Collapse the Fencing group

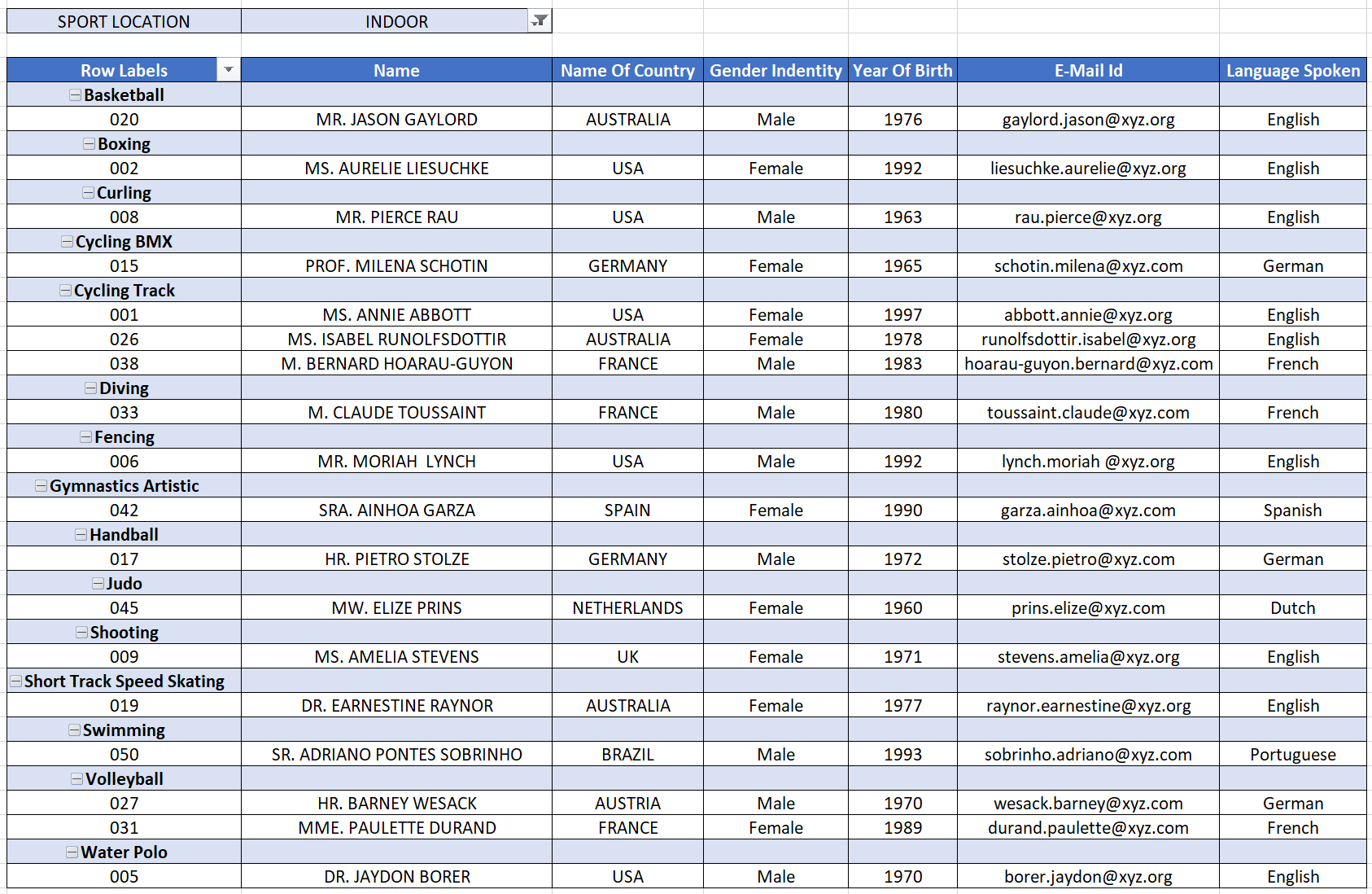85,437
